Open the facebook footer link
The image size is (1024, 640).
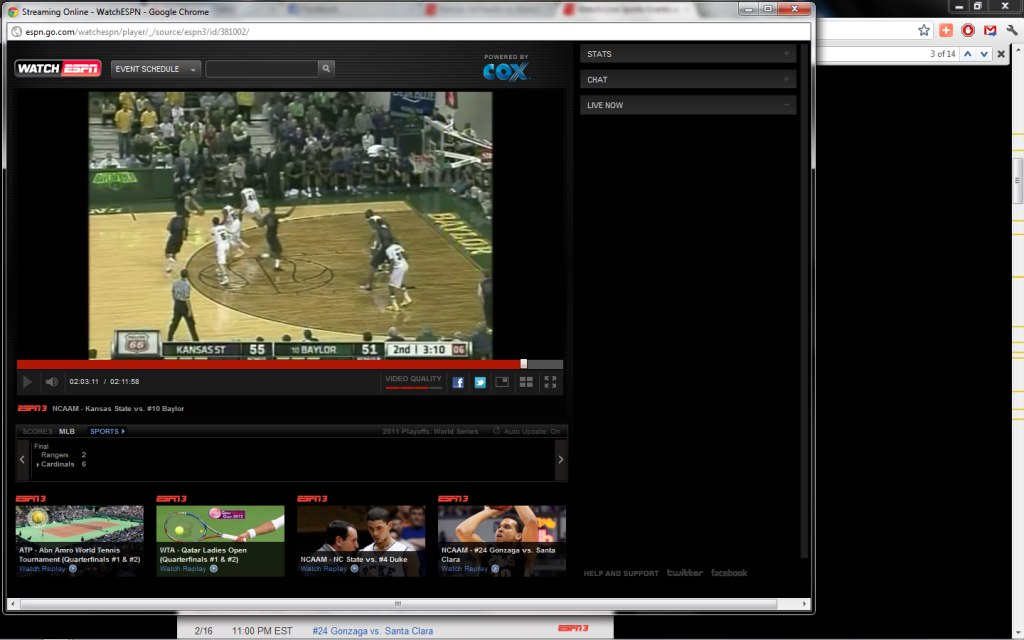click(x=729, y=573)
